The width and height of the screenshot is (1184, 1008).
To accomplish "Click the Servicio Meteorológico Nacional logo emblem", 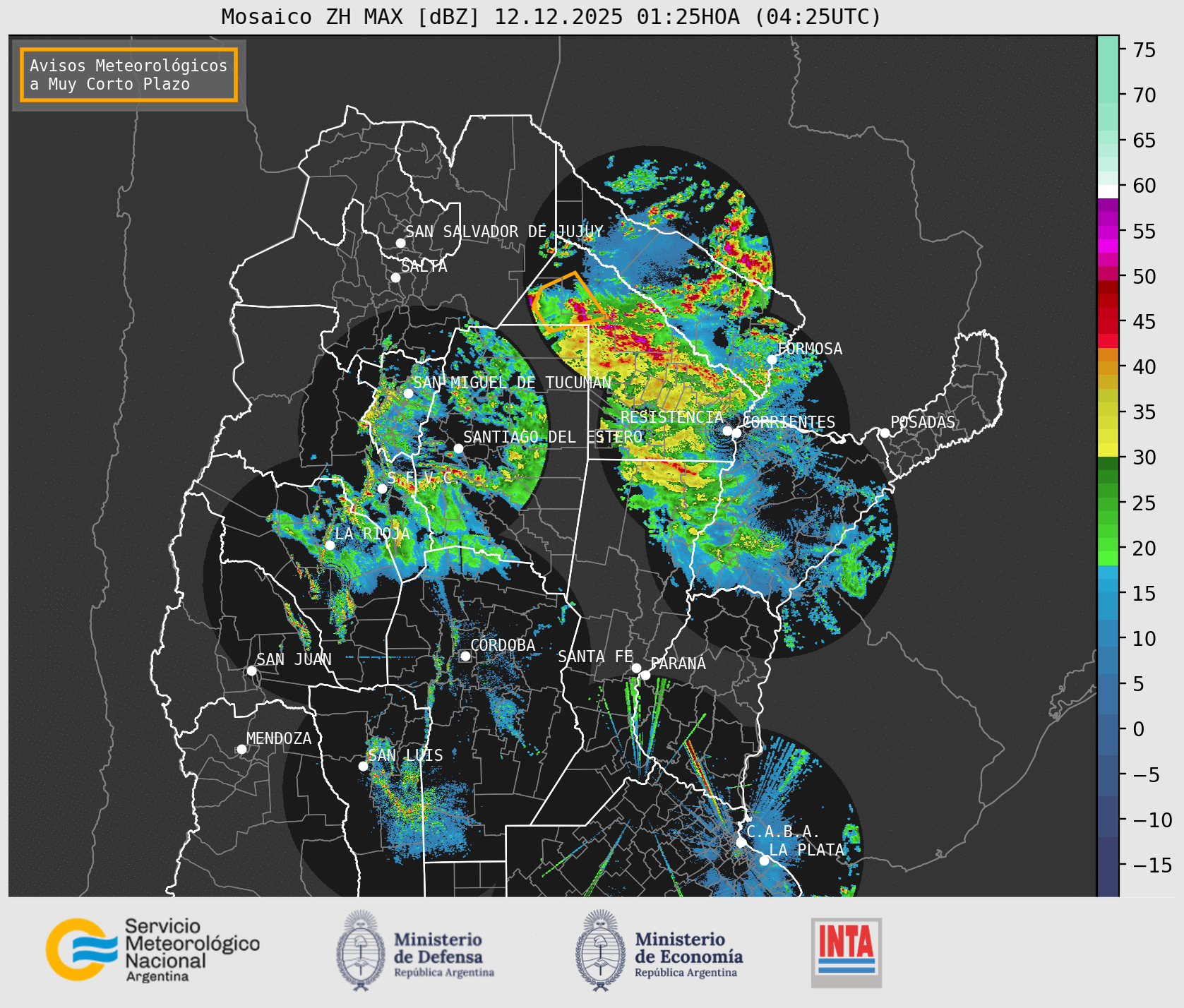I will click(82, 949).
